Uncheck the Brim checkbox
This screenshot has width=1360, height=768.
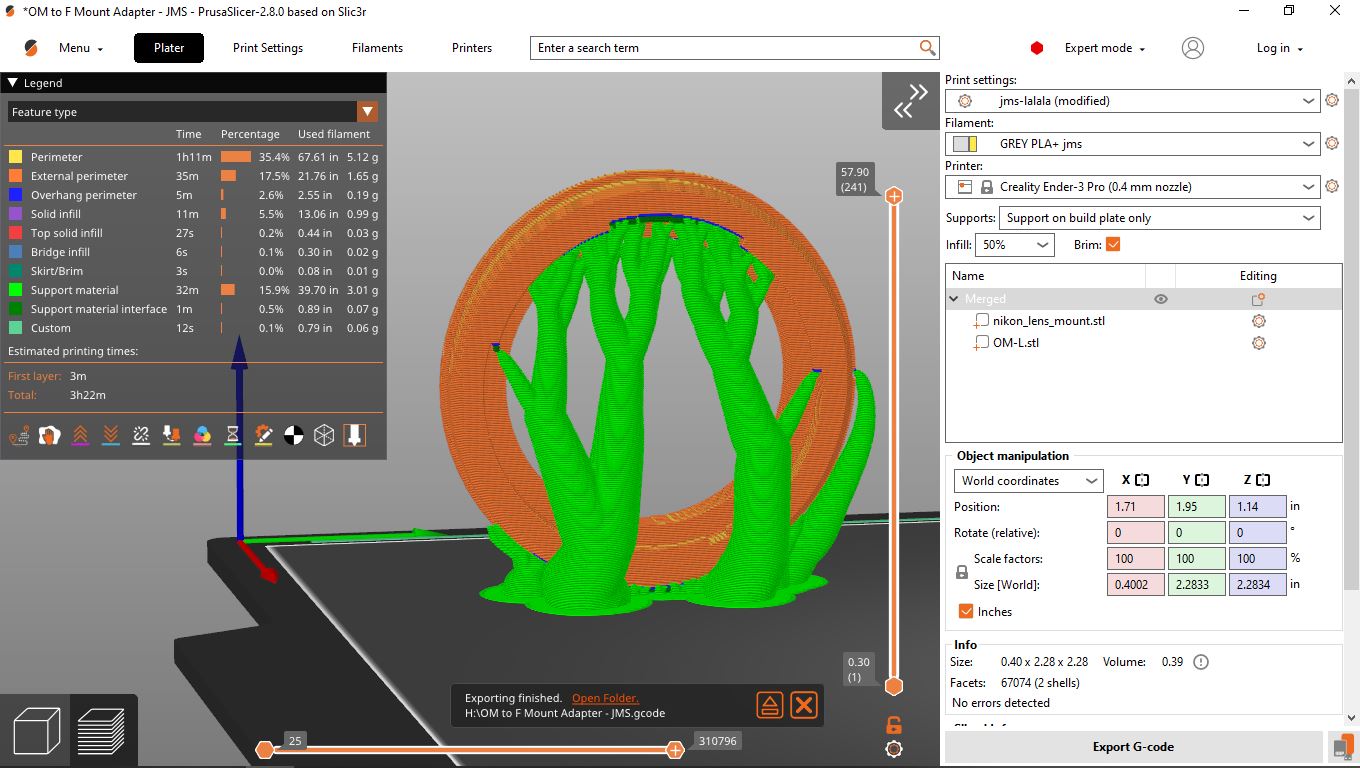(1113, 244)
